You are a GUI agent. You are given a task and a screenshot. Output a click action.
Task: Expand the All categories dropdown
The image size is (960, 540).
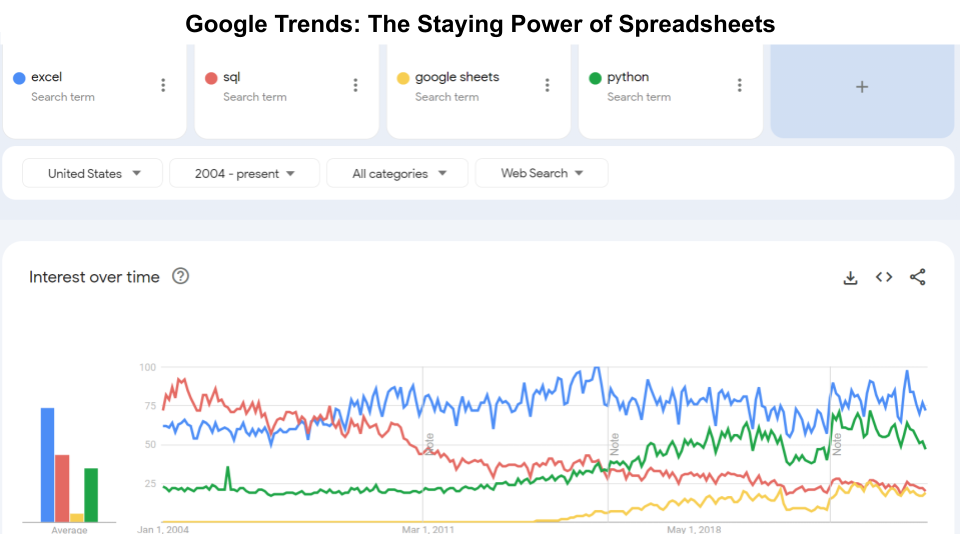(x=398, y=173)
